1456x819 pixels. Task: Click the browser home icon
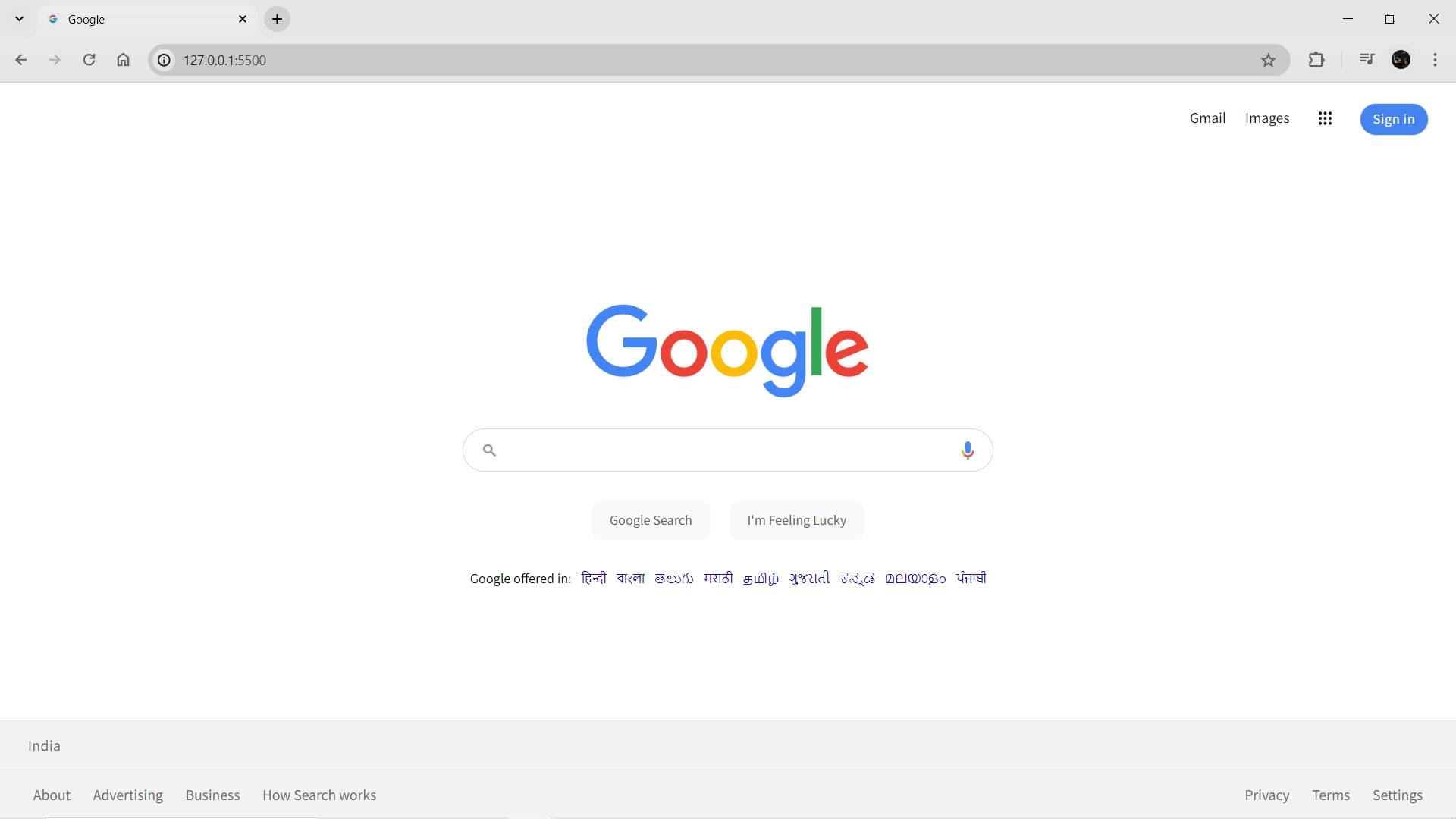point(123,60)
